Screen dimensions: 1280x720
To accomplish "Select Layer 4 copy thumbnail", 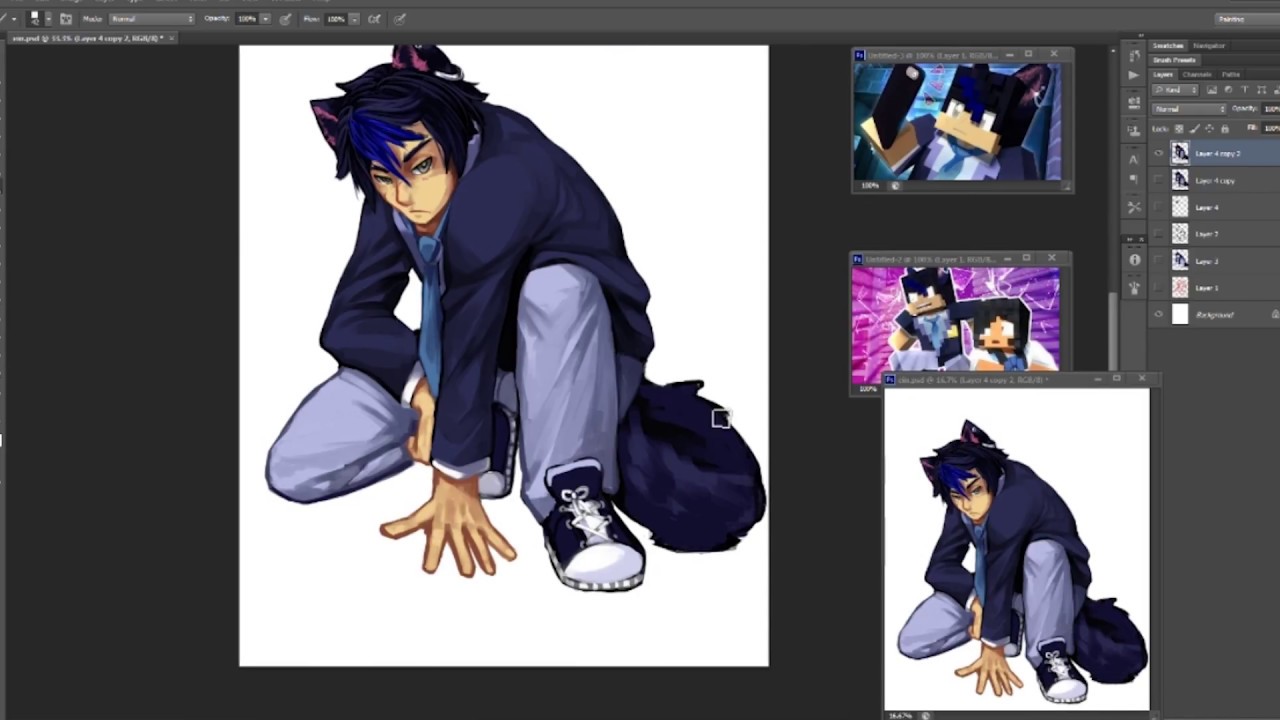I will (x=1180, y=180).
